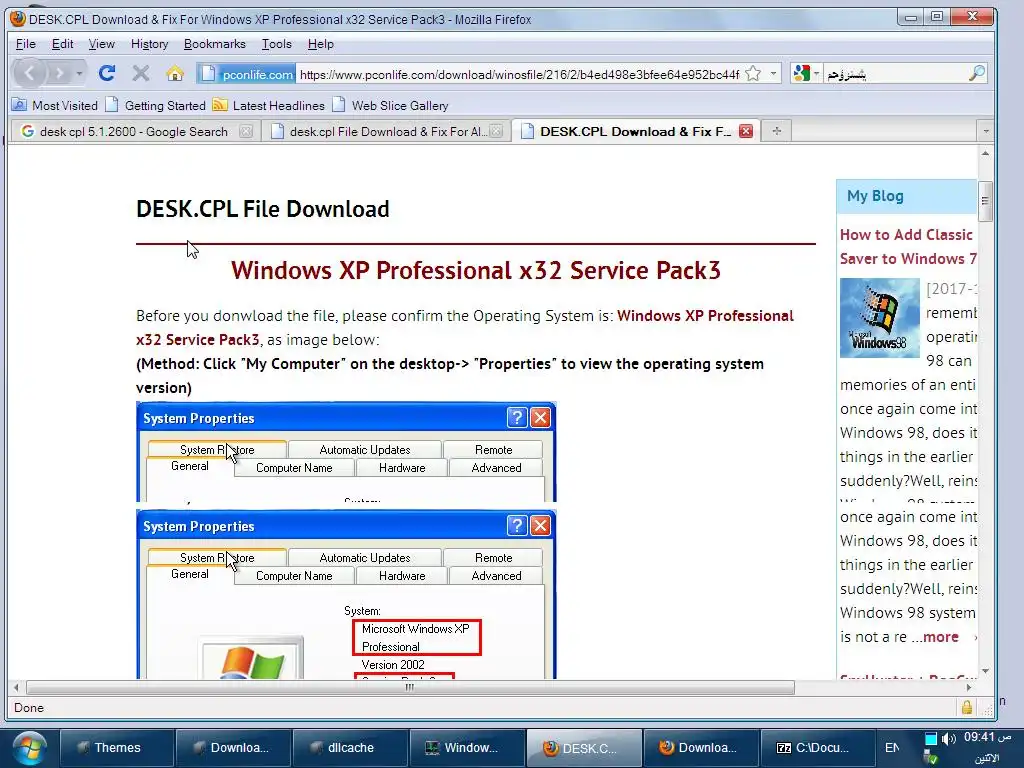The height and width of the screenshot is (768, 1024).
Task: Switch to C:\Docu... 7-Zip taskbar window
Action: coord(817,748)
